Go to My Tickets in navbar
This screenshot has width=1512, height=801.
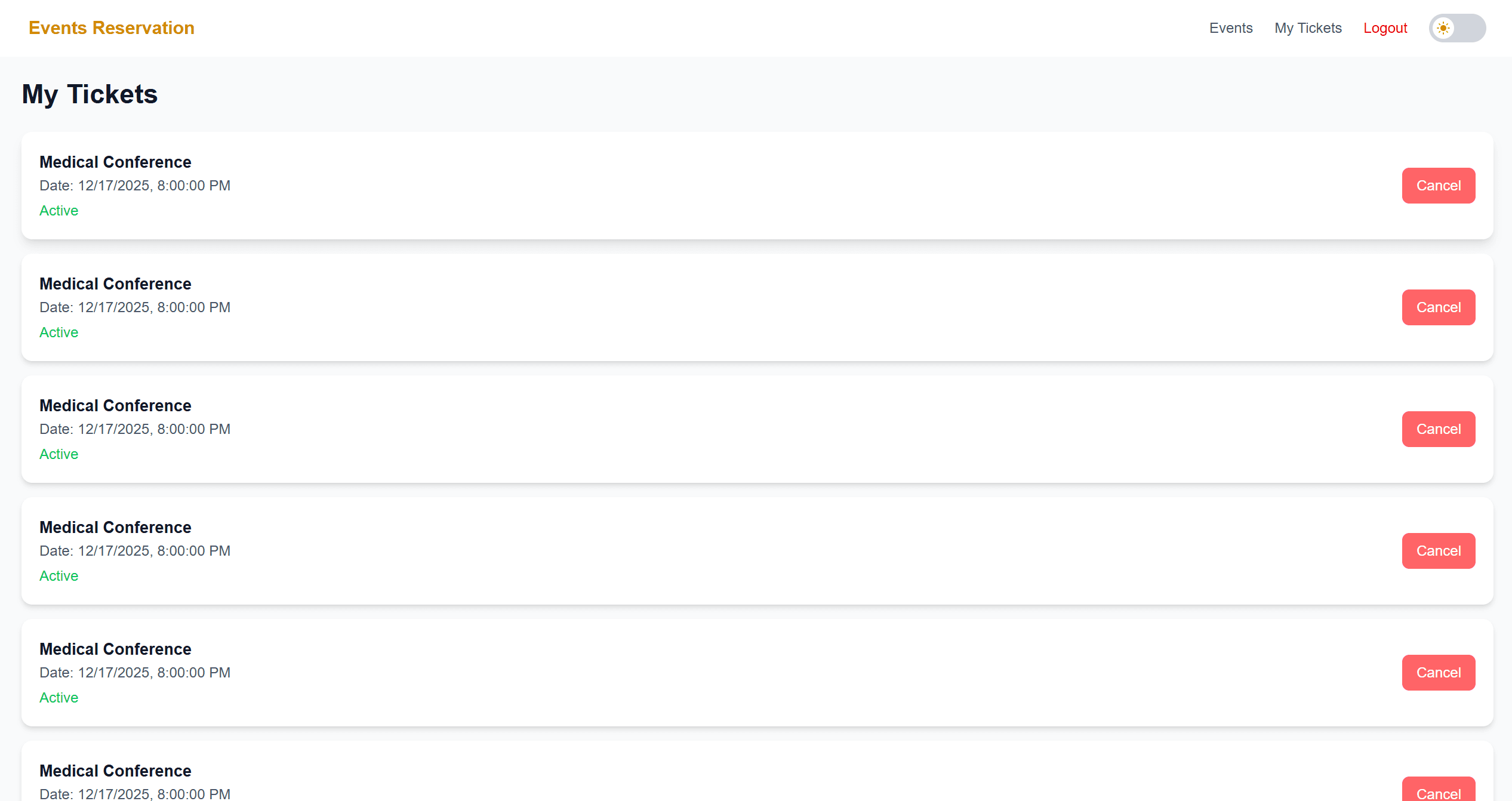coord(1308,28)
